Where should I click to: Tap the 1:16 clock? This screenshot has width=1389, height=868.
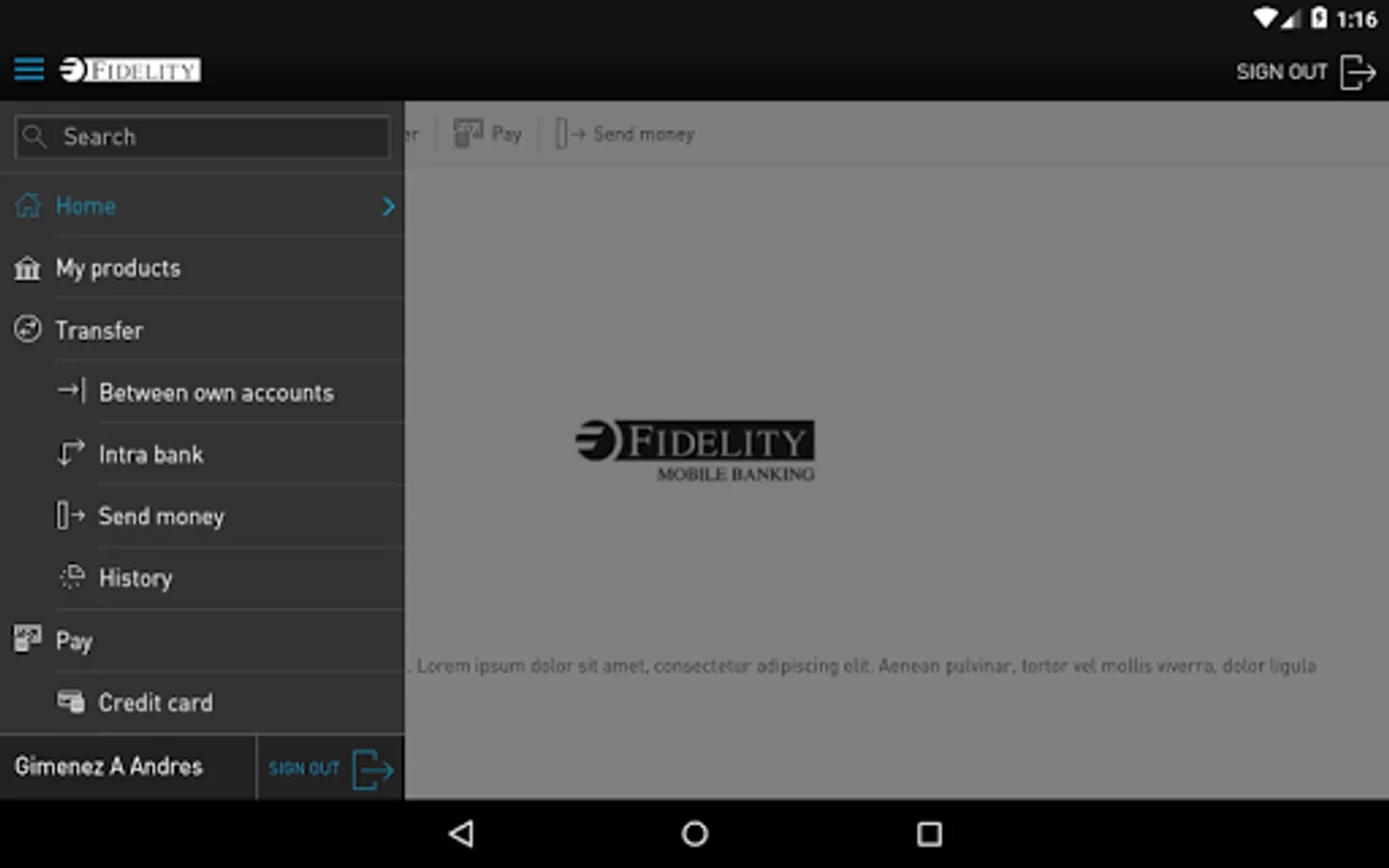tap(1356, 18)
